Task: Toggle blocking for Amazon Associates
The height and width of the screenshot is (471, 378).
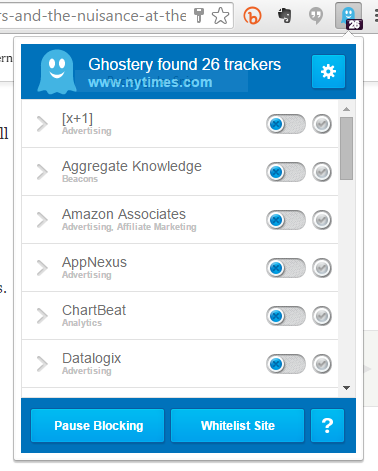Action: coord(286,220)
